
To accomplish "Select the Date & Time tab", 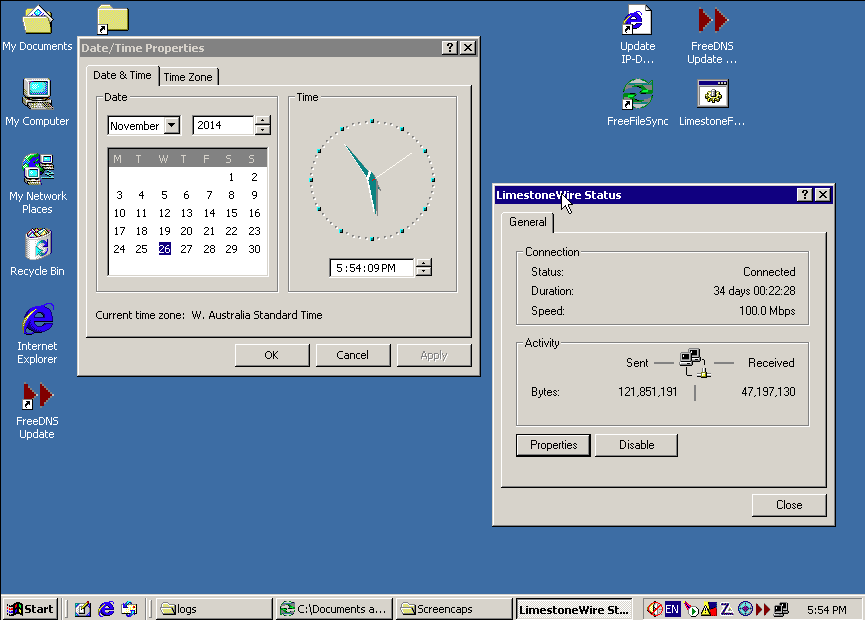I will (x=122, y=75).
